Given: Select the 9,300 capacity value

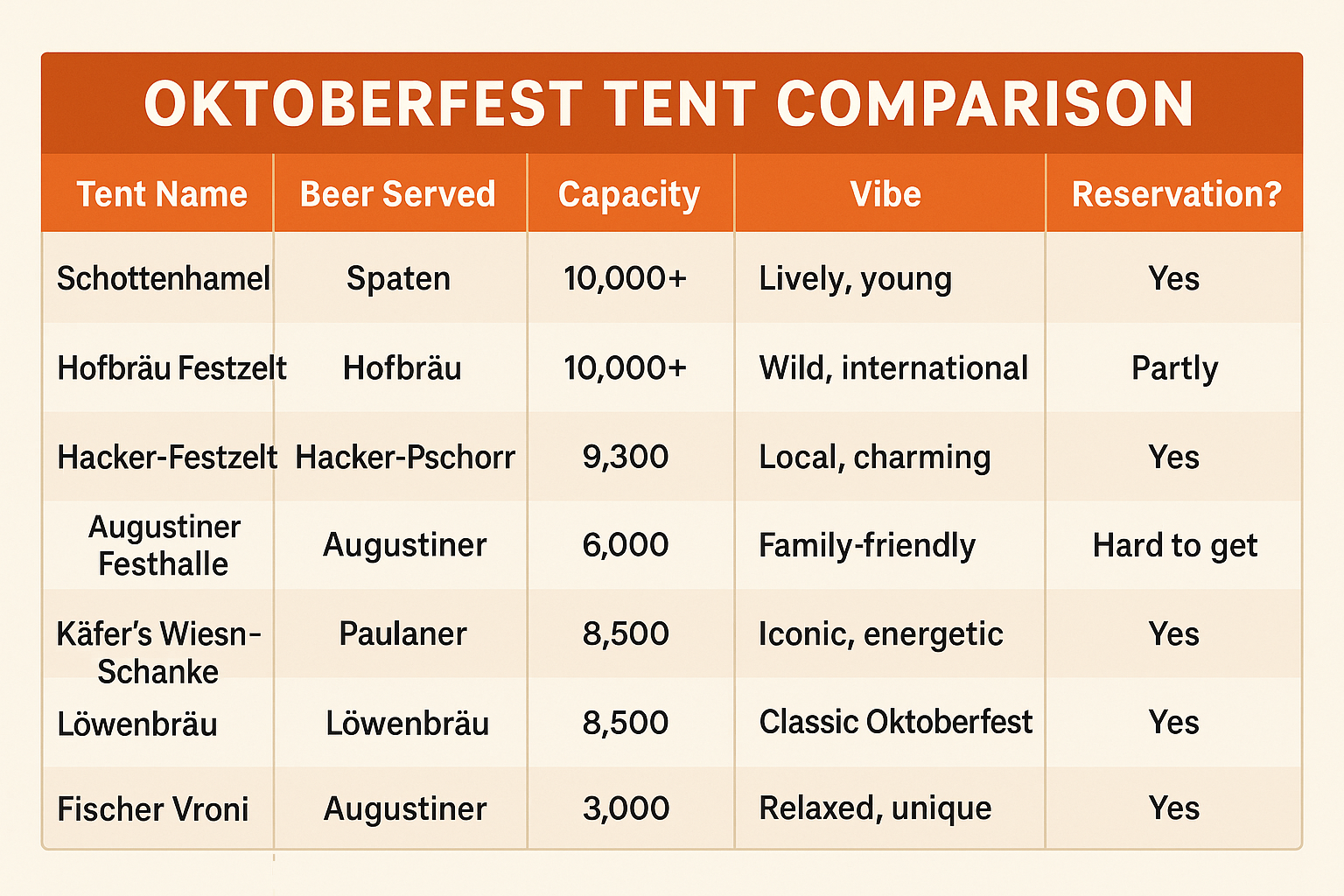Looking at the screenshot, I should click(626, 458).
